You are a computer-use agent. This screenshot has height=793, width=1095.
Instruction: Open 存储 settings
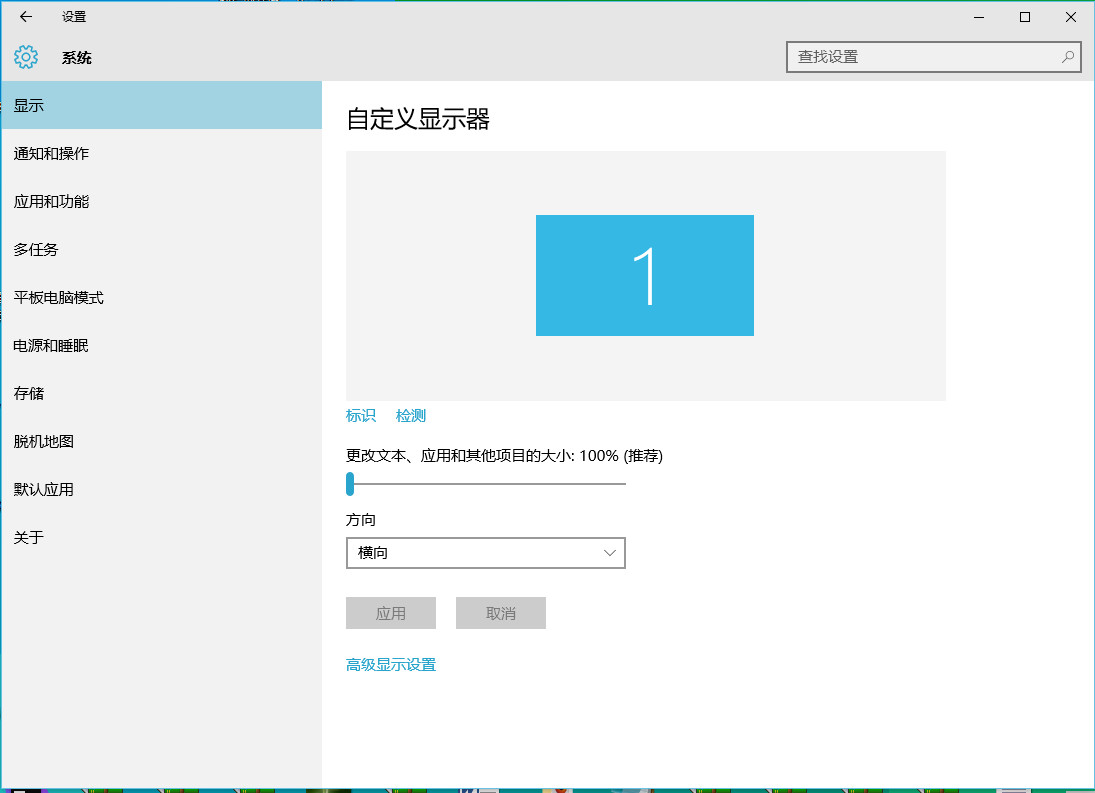161,394
